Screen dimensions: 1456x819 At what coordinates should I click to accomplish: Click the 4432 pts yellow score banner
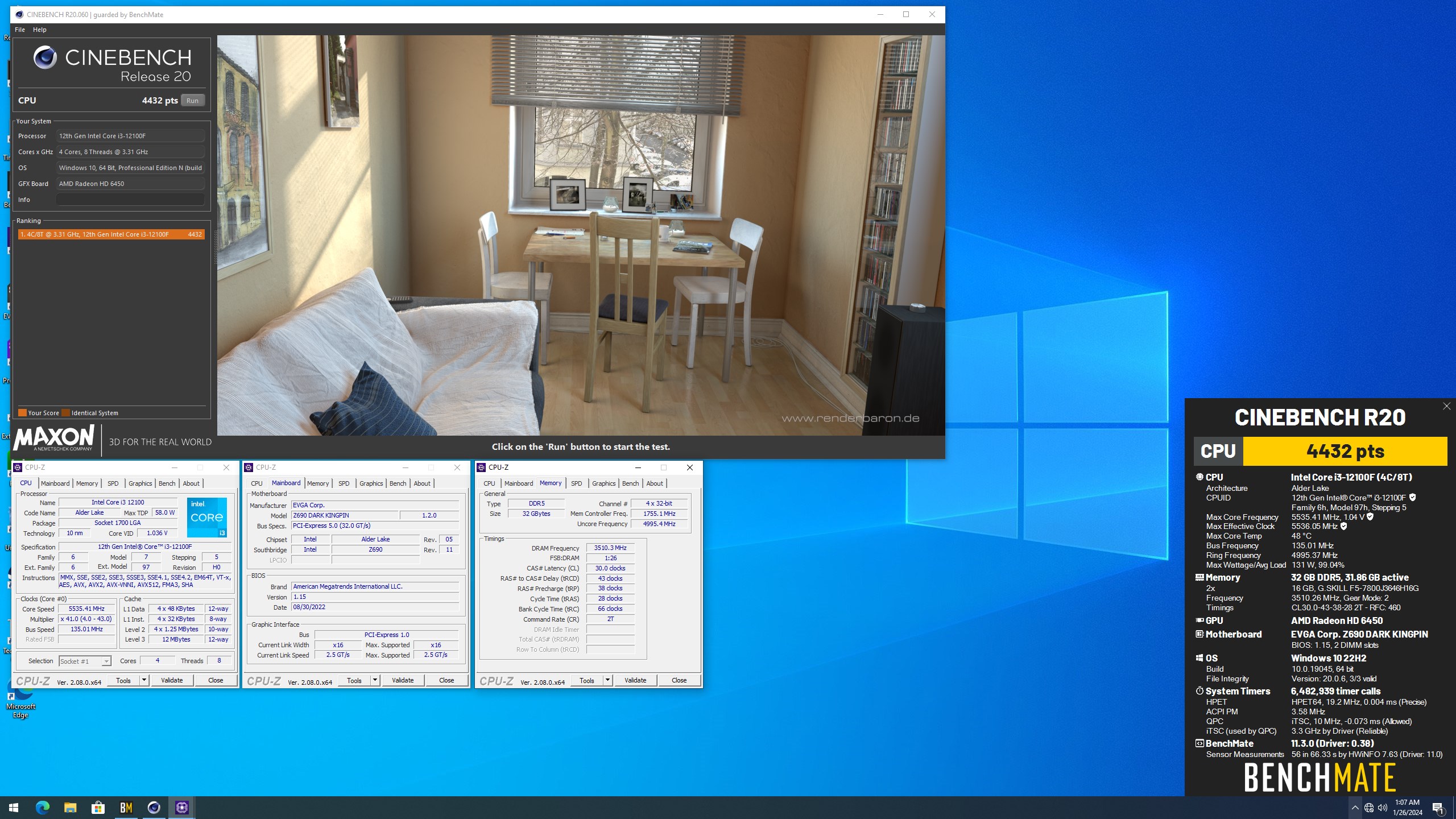point(1345,451)
